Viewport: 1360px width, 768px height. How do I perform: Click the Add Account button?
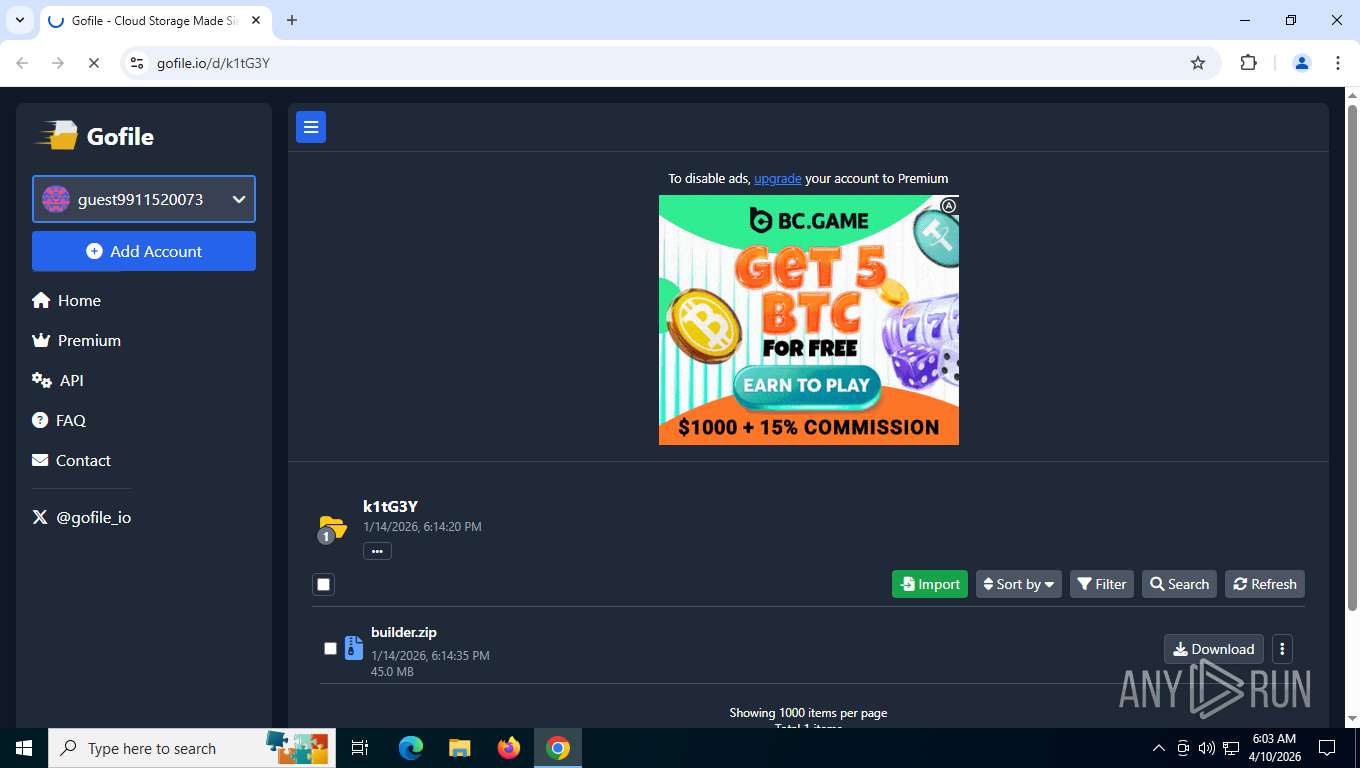coord(144,251)
